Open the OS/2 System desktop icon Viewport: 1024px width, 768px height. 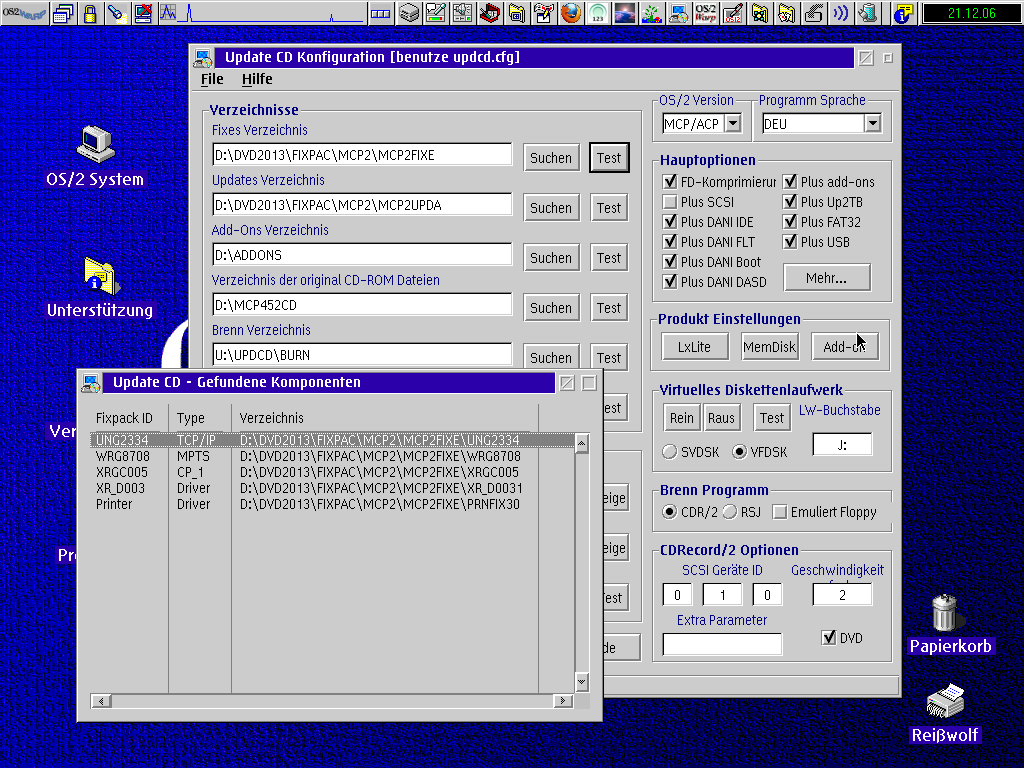(x=95, y=144)
